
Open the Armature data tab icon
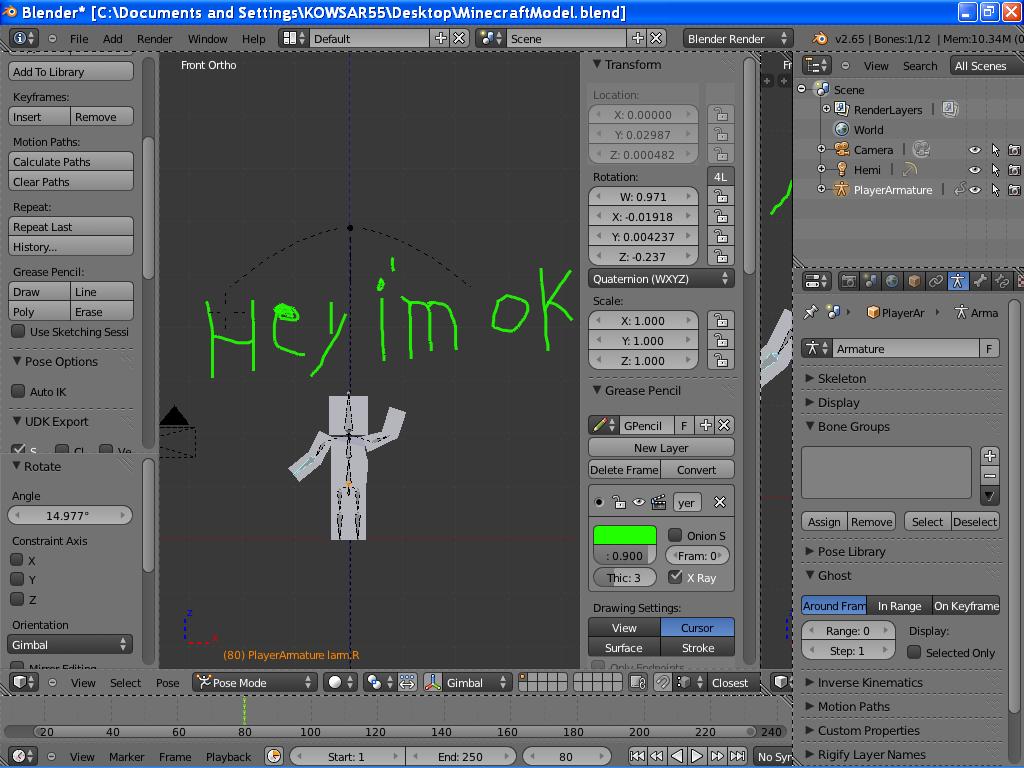(x=957, y=281)
